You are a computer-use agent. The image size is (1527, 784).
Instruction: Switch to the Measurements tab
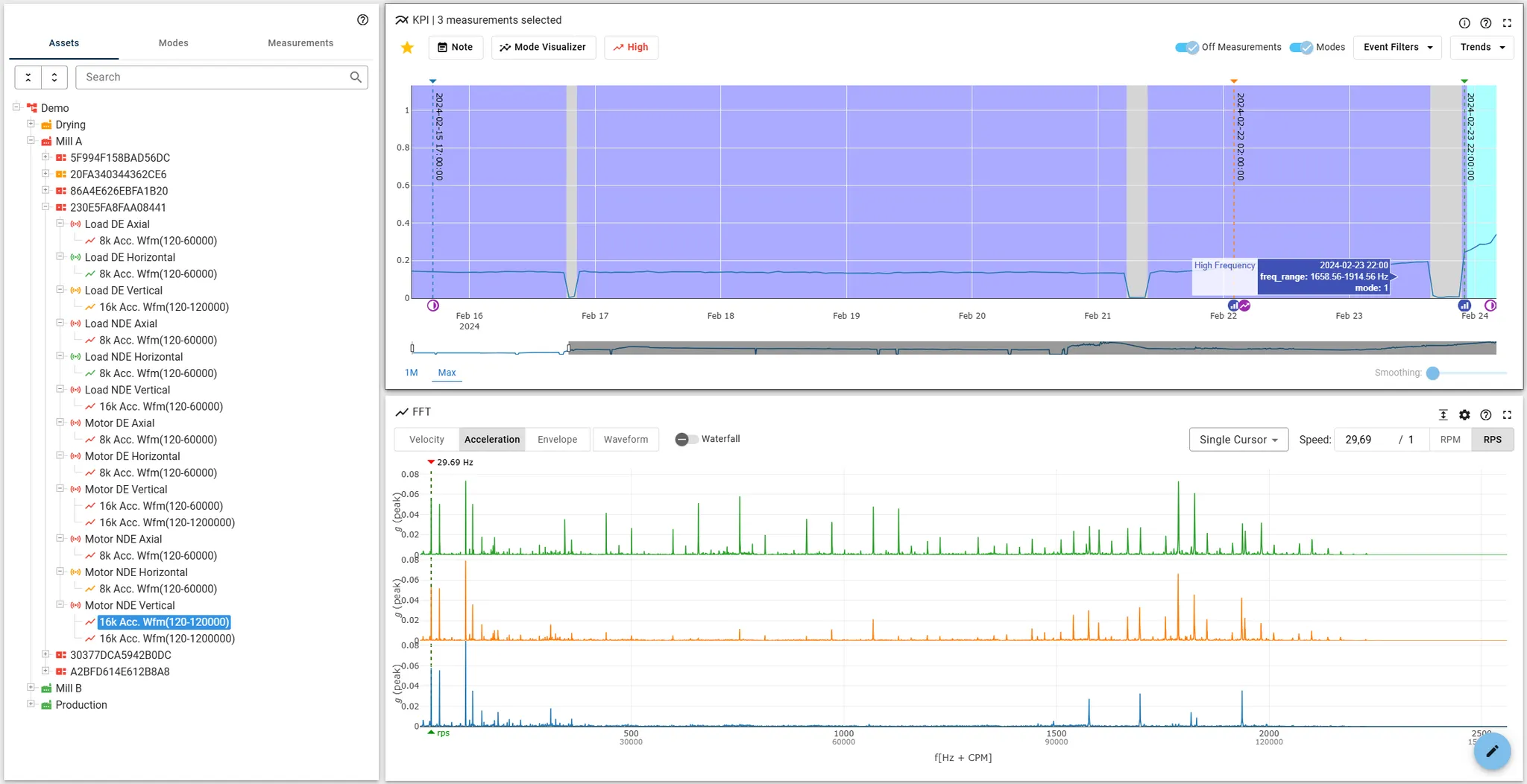coord(300,43)
